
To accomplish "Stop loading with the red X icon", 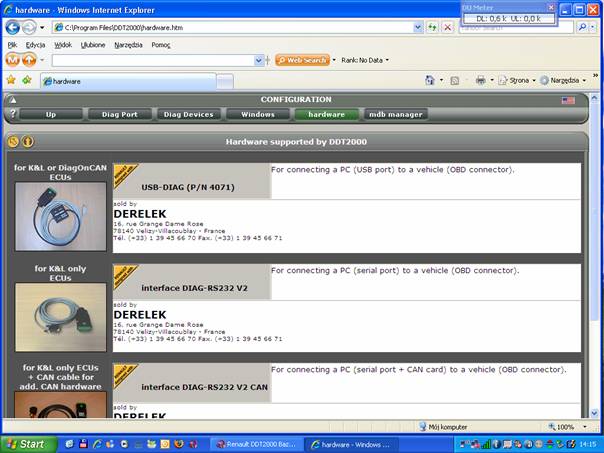I will pyautogui.click(x=447, y=27).
